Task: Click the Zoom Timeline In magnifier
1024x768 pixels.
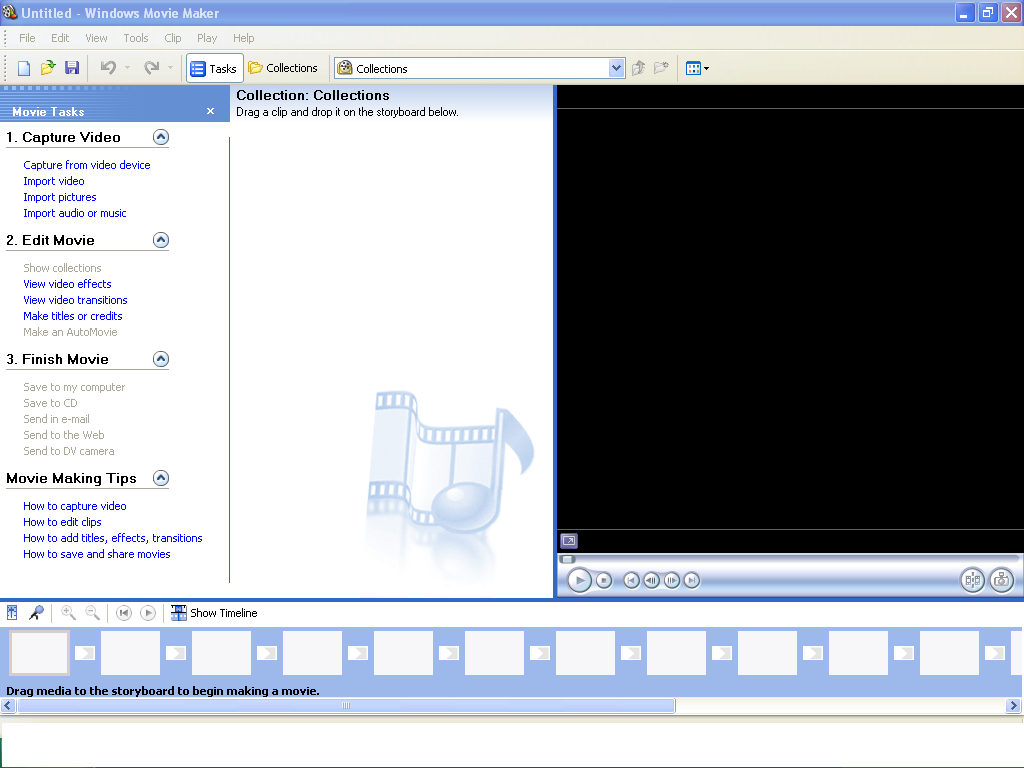Action: 68,613
